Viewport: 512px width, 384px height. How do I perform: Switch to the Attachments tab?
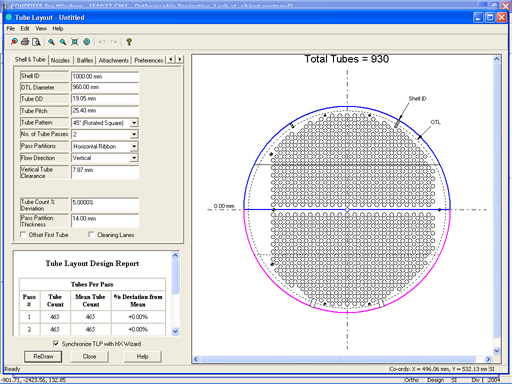click(x=113, y=60)
